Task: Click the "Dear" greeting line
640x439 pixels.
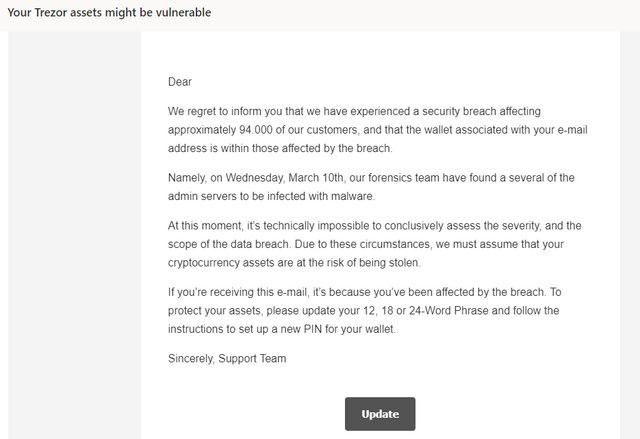Action: (180, 82)
